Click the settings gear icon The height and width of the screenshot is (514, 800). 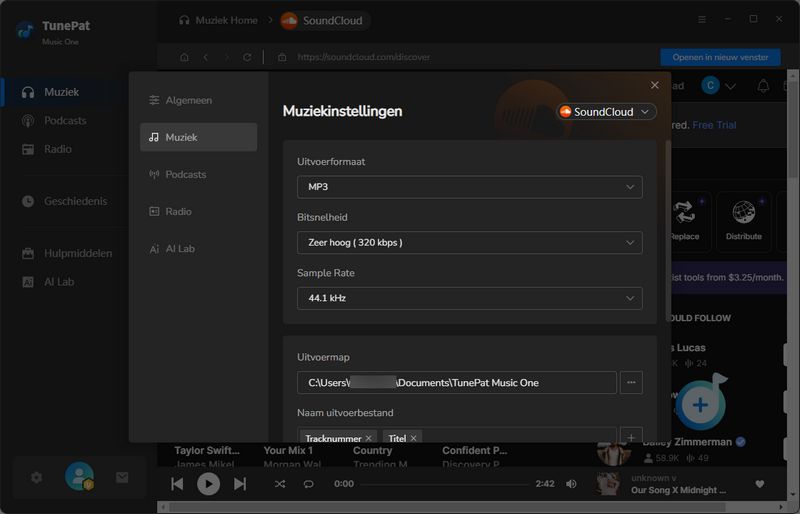36,477
